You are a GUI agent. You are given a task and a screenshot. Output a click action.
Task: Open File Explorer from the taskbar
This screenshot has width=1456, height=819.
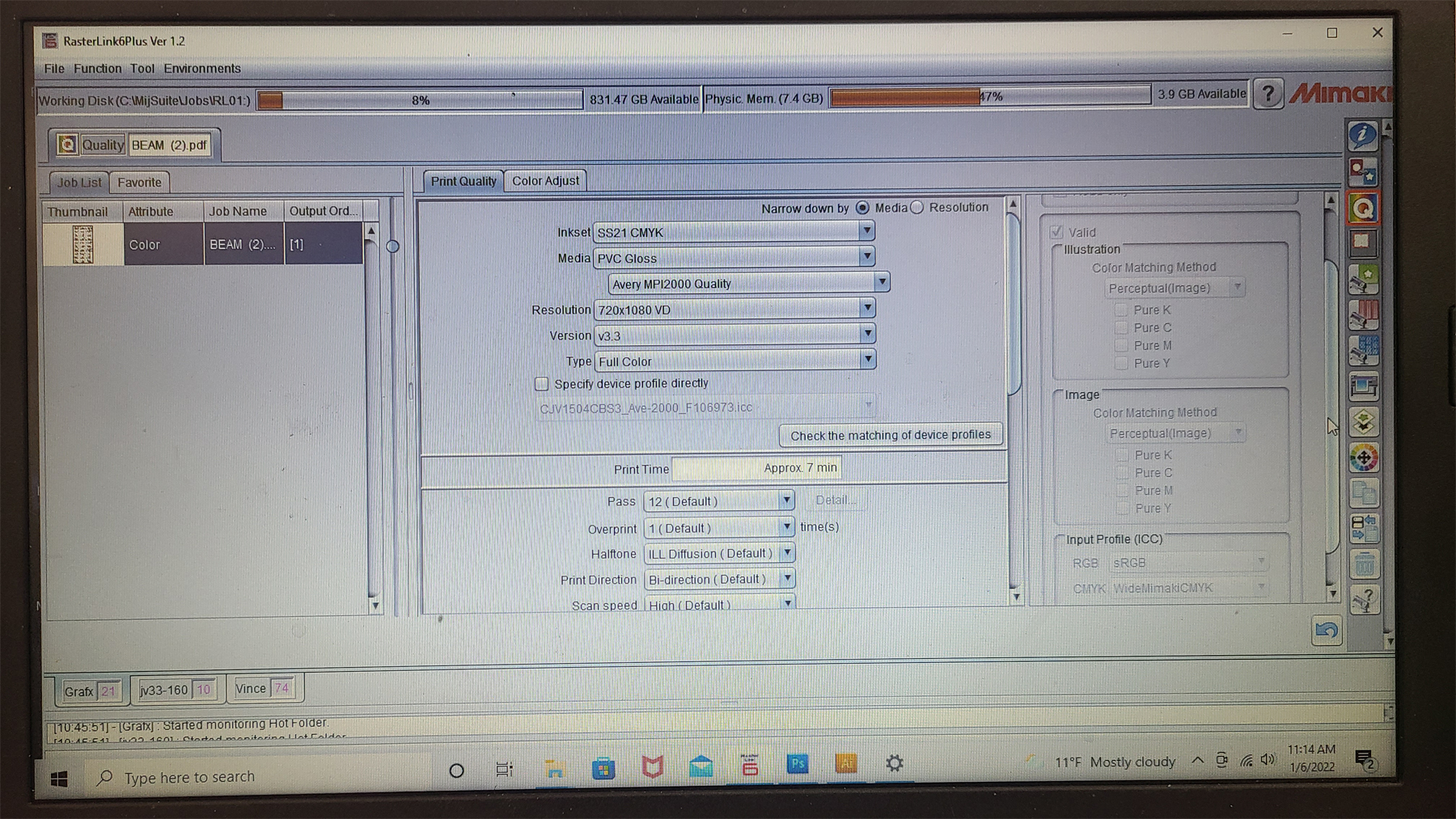point(554,767)
